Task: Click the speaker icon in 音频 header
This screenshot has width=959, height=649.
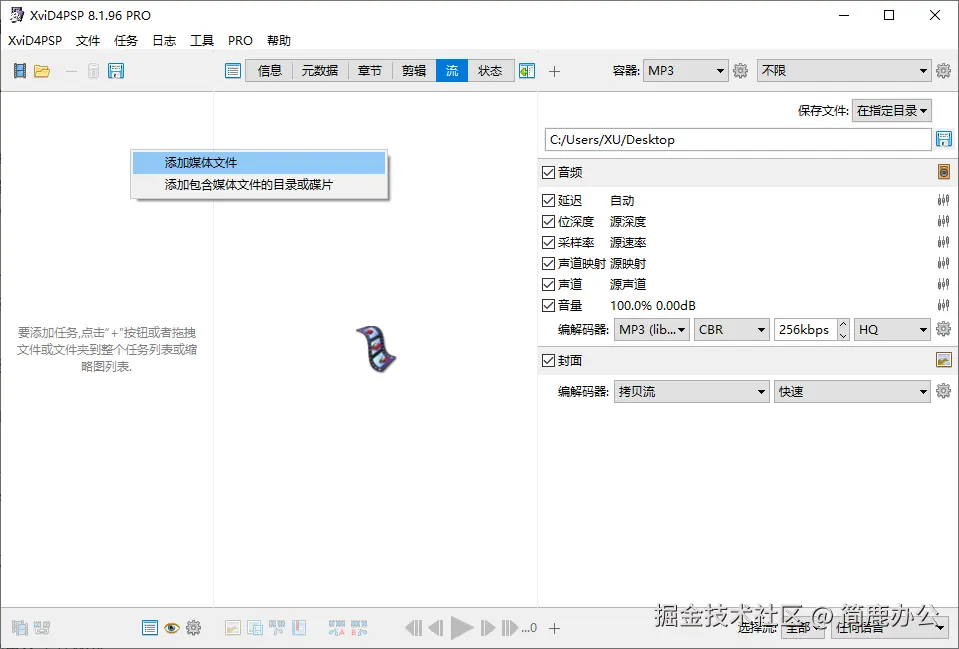Action: pyautogui.click(x=944, y=172)
